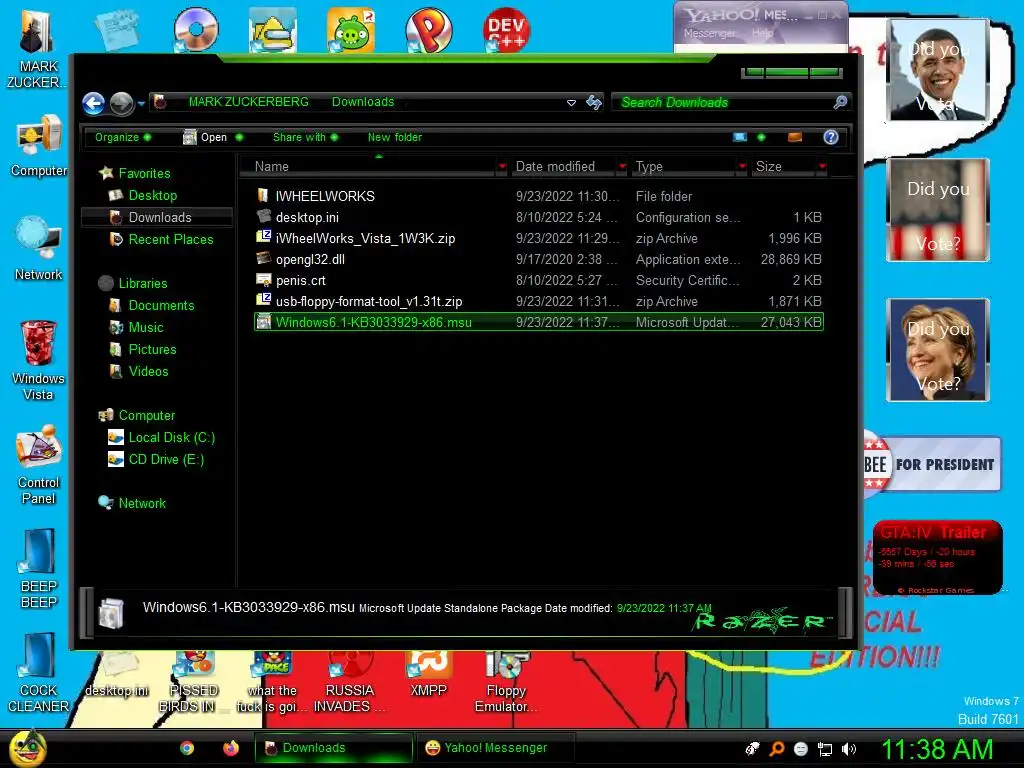Show the taskbar clock 11:38 AM
1024x768 pixels.
point(936,749)
